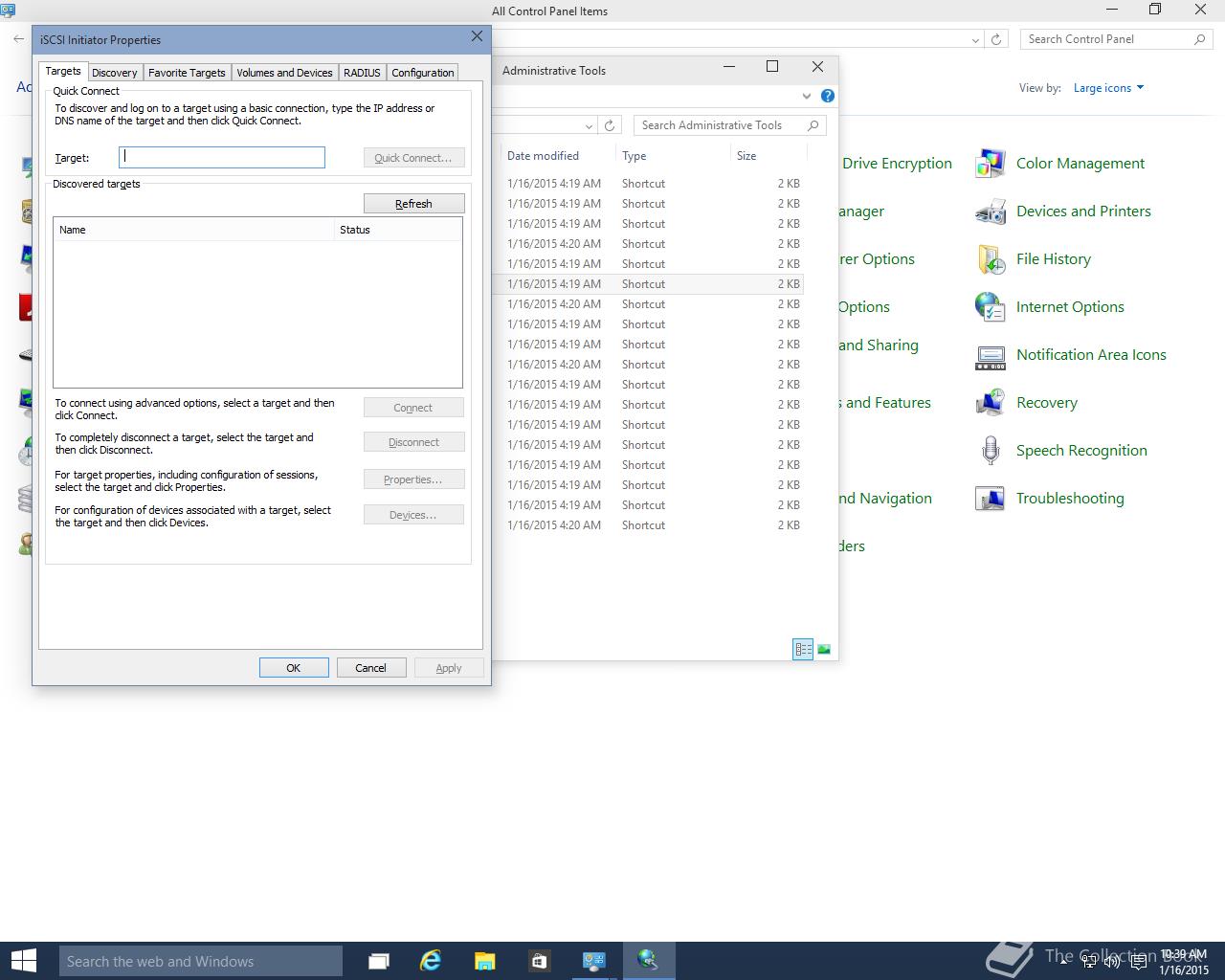Click Cancel in iSCSI Initiator Properties
Image resolution: width=1225 pixels, height=980 pixels.
371,668
